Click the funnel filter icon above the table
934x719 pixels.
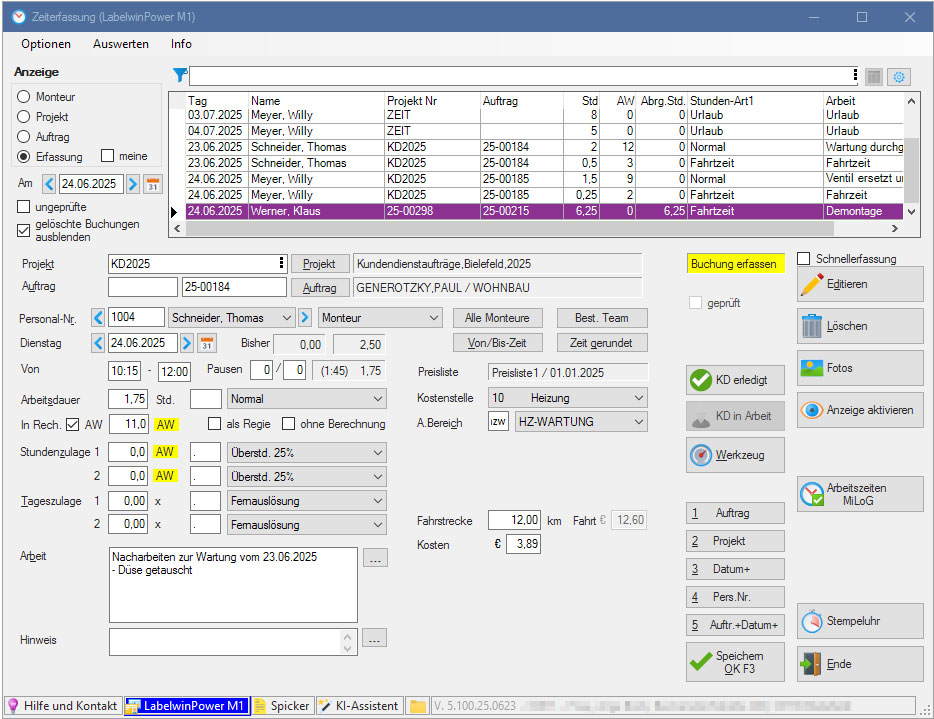pyautogui.click(x=179, y=75)
